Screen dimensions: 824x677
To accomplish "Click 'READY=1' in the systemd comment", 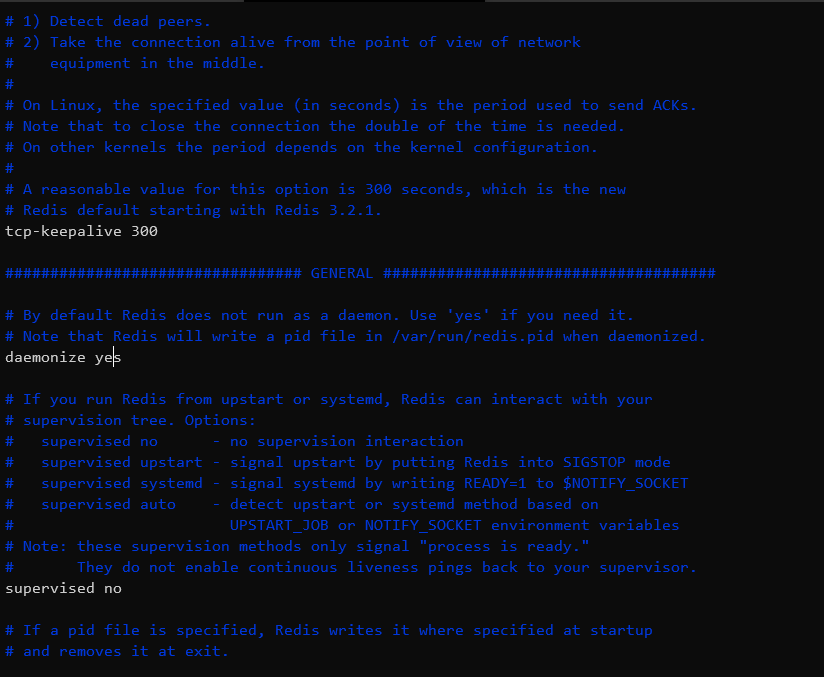I will click(495, 484).
